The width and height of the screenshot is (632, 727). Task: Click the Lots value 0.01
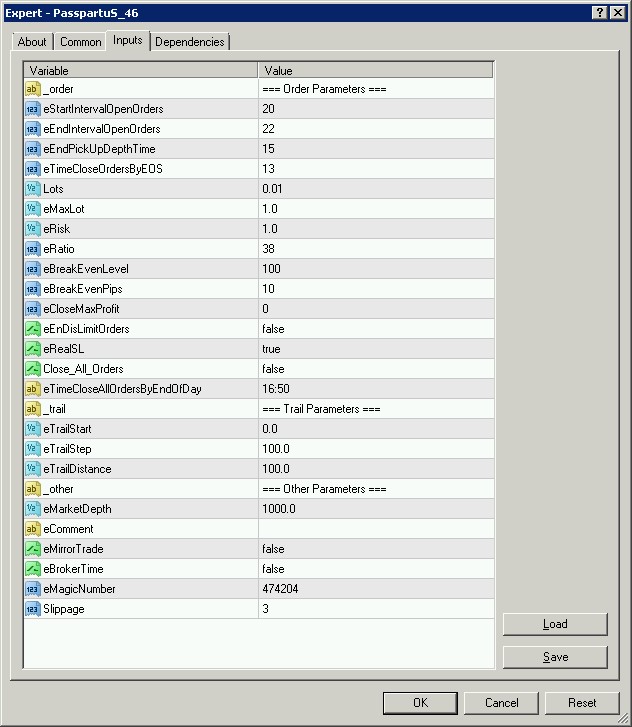pyautogui.click(x=272, y=189)
